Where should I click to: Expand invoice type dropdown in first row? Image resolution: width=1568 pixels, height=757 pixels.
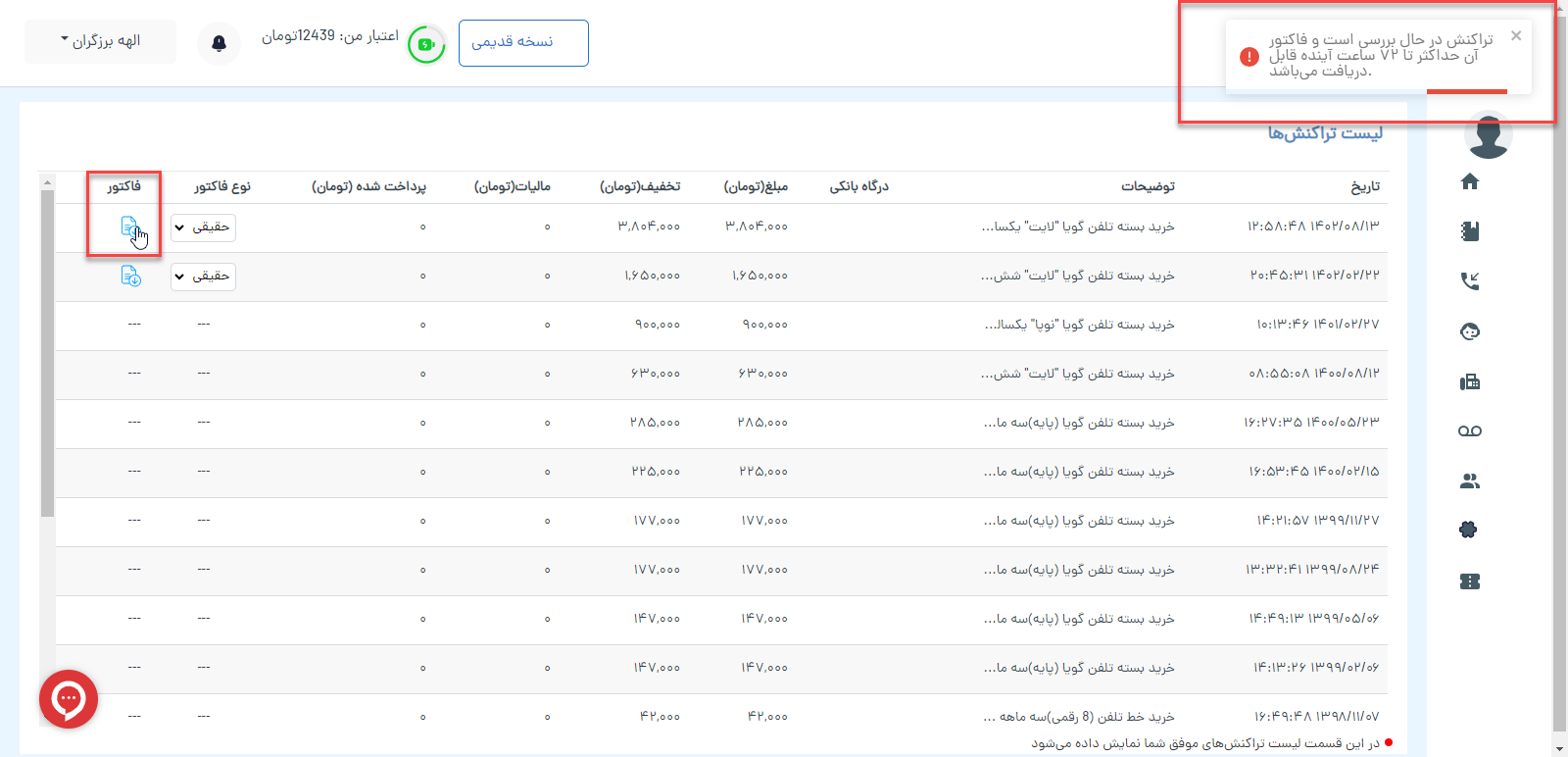click(203, 227)
